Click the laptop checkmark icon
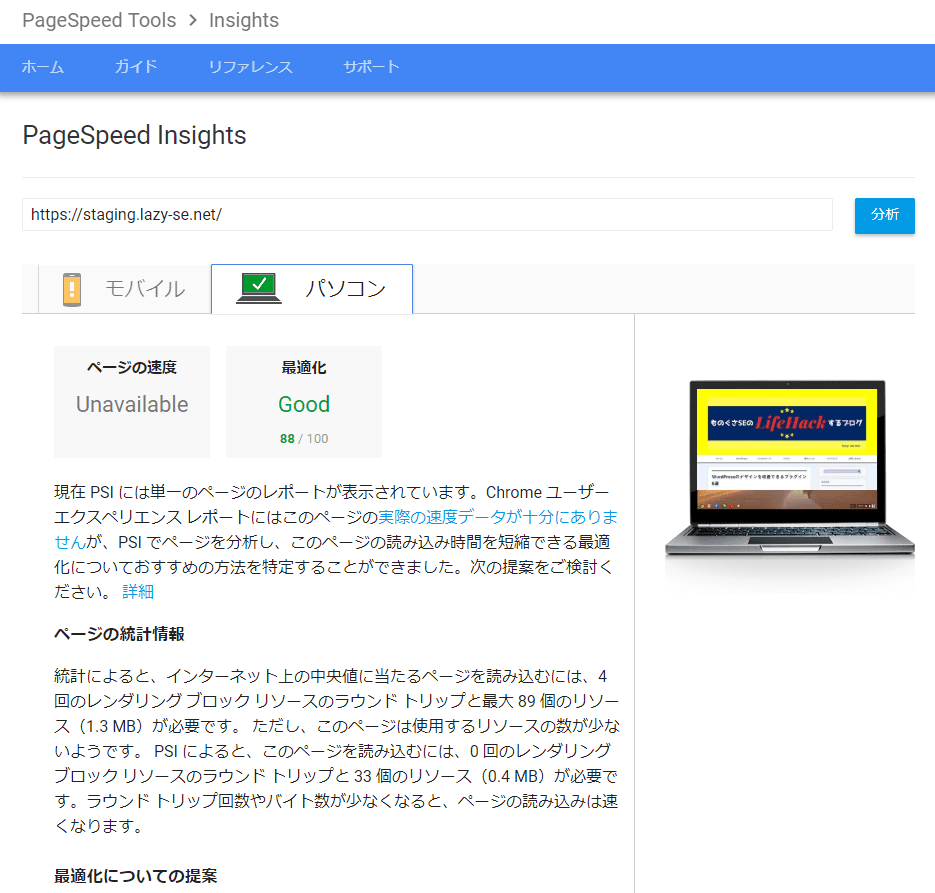The height and width of the screenshot is (893, 935). click(x=259, y=289)
